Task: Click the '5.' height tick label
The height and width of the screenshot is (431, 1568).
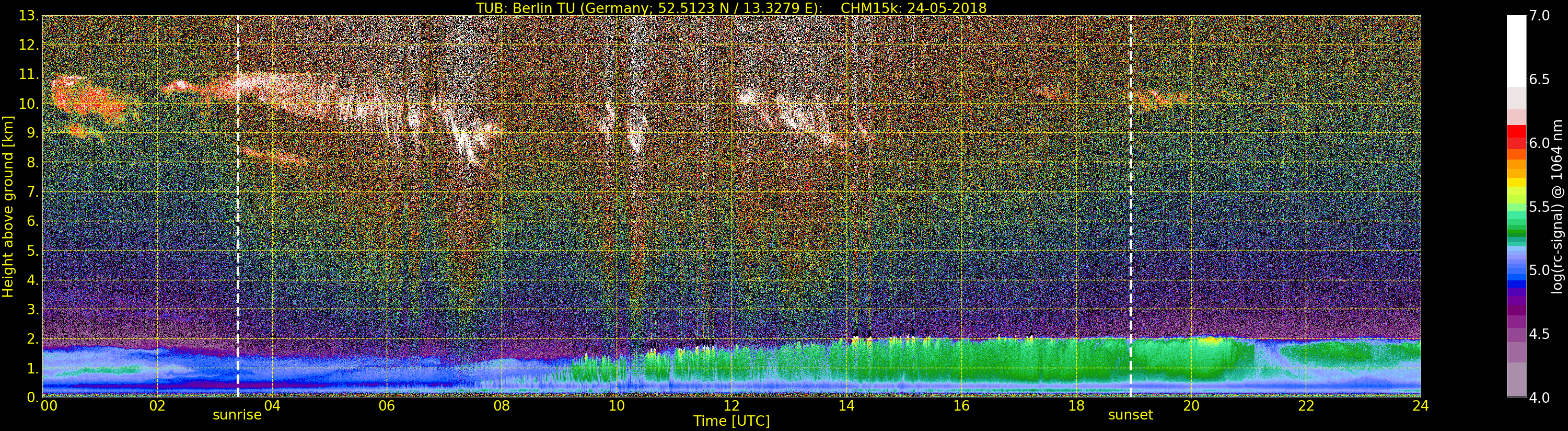Action: pos(33,251)
